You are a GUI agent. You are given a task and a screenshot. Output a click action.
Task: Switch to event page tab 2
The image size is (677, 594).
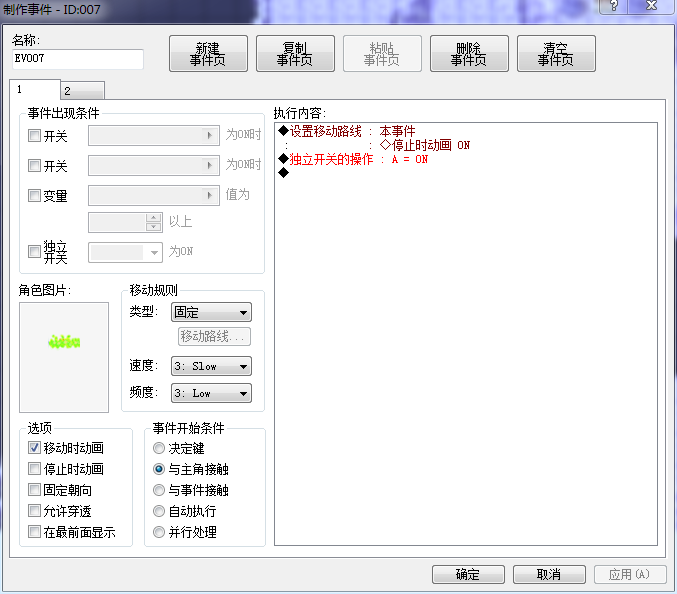82,91
